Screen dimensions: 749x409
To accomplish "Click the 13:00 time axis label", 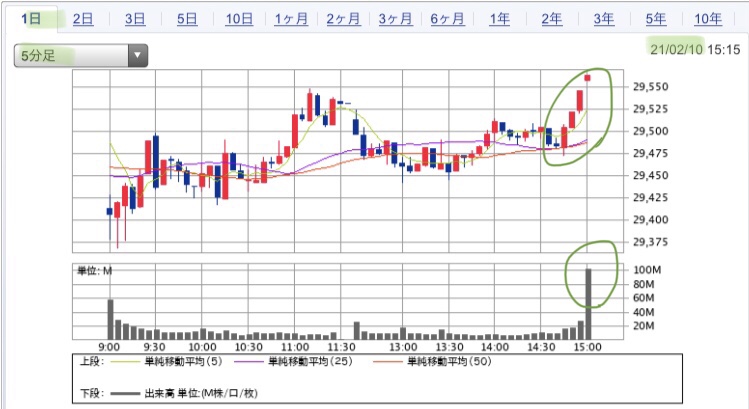I will 403,347.
